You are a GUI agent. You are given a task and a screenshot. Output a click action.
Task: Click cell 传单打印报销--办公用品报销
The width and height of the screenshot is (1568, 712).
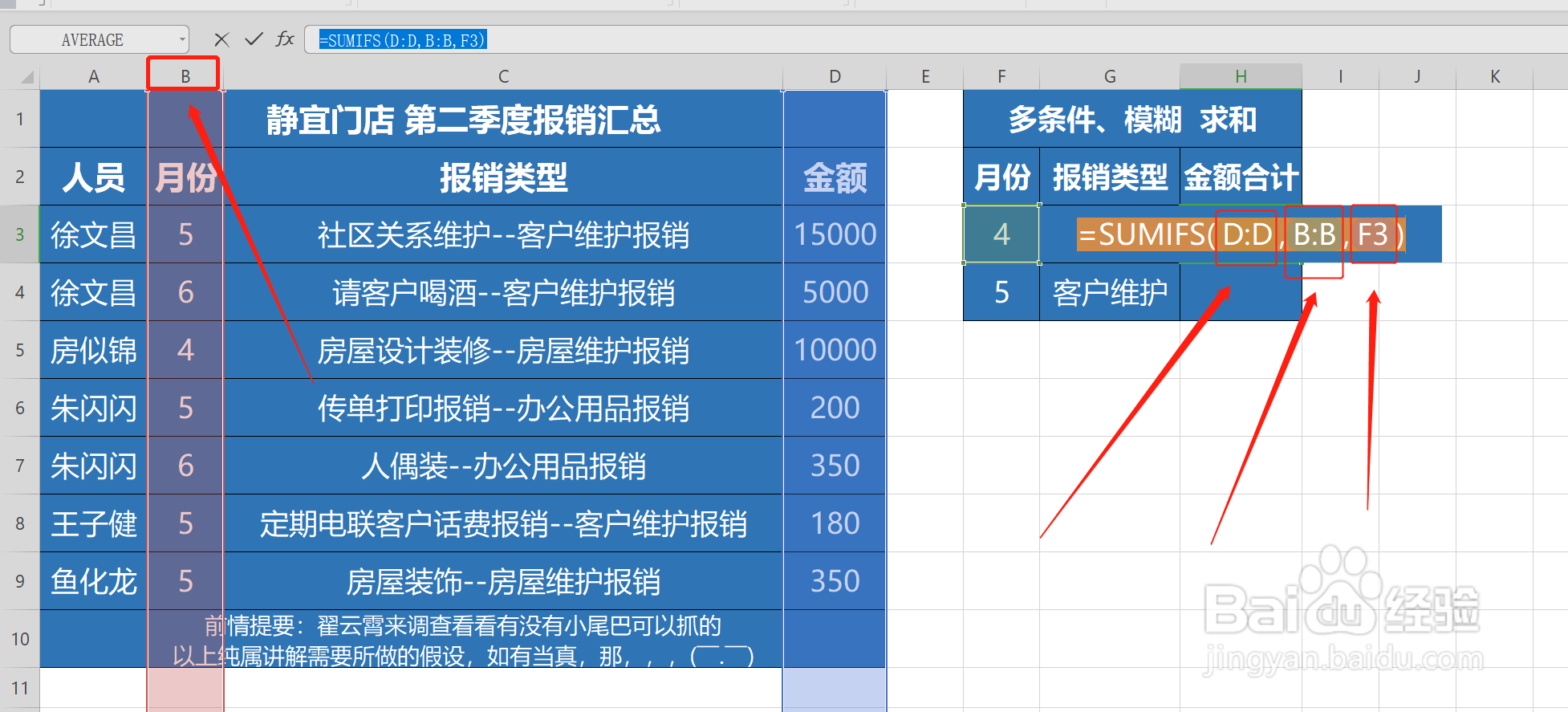(x=503, y=408)
